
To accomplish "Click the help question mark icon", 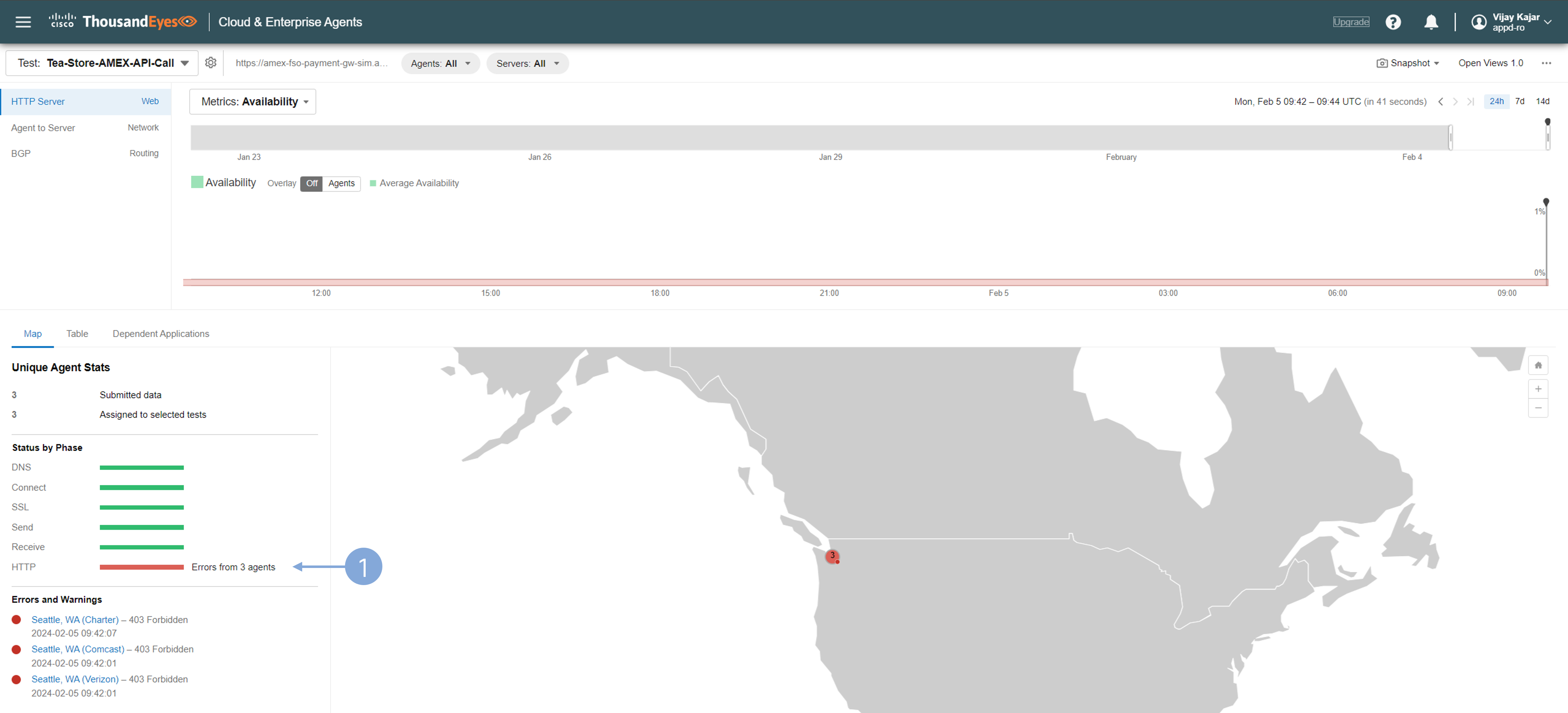I will click(1393, 22).
